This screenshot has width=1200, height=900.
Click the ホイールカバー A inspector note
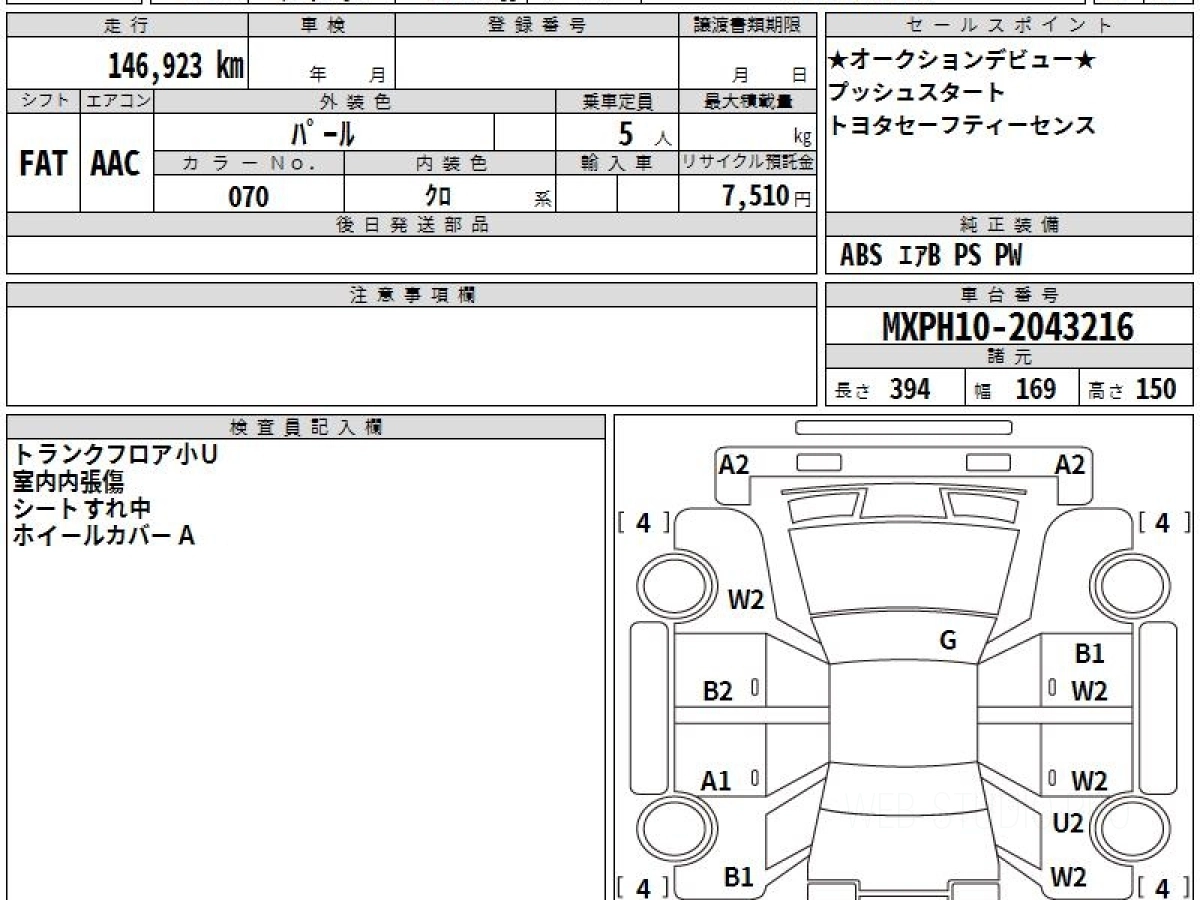(103, 536)
